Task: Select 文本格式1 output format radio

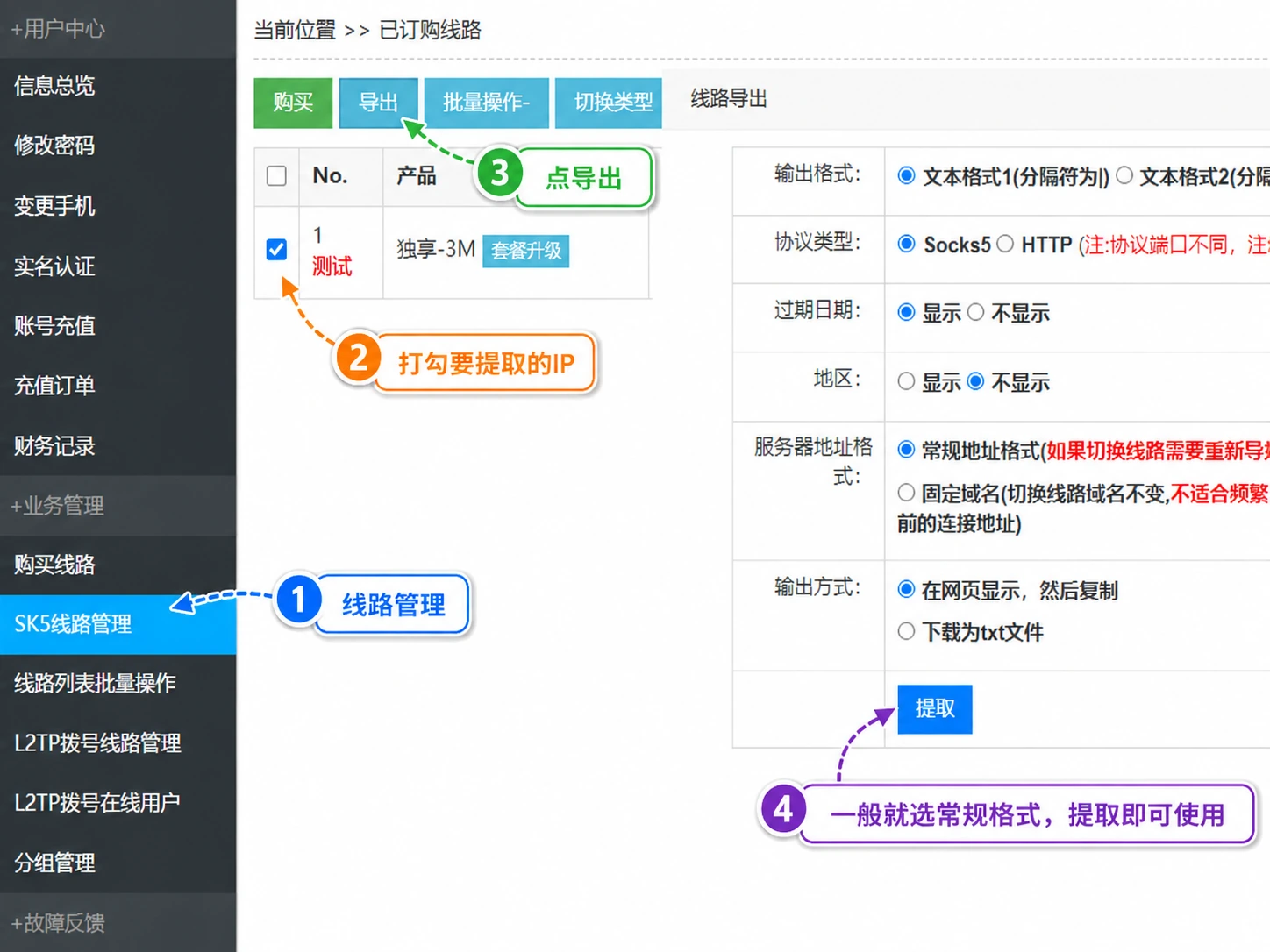Action: point(907,175)
